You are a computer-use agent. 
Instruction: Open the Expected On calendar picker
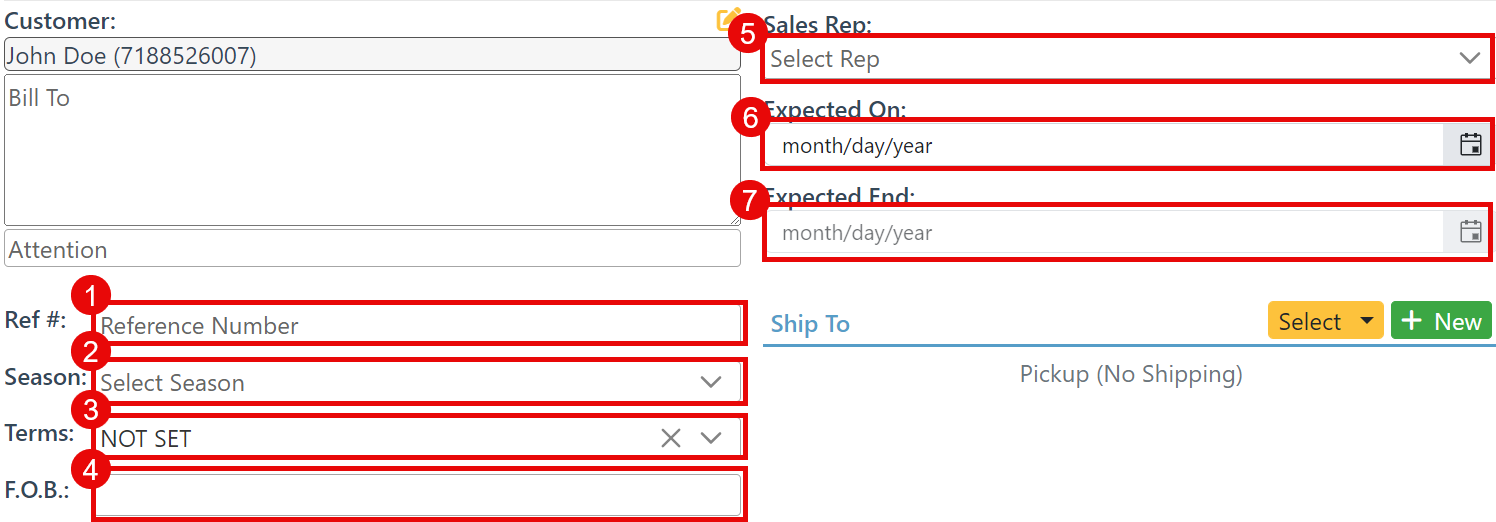[1470, 146]
